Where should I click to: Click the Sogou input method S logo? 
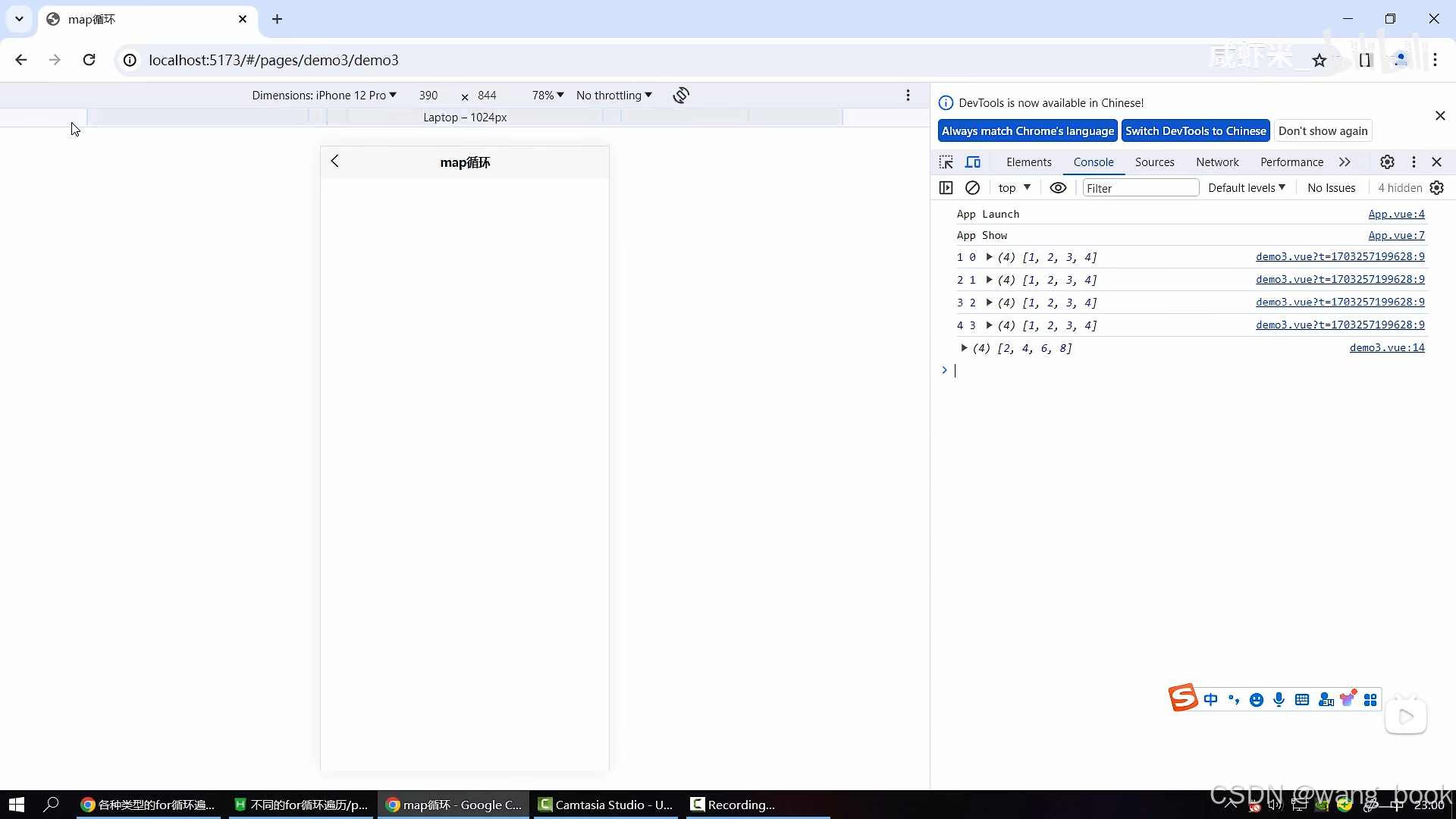click(1183, 698)
